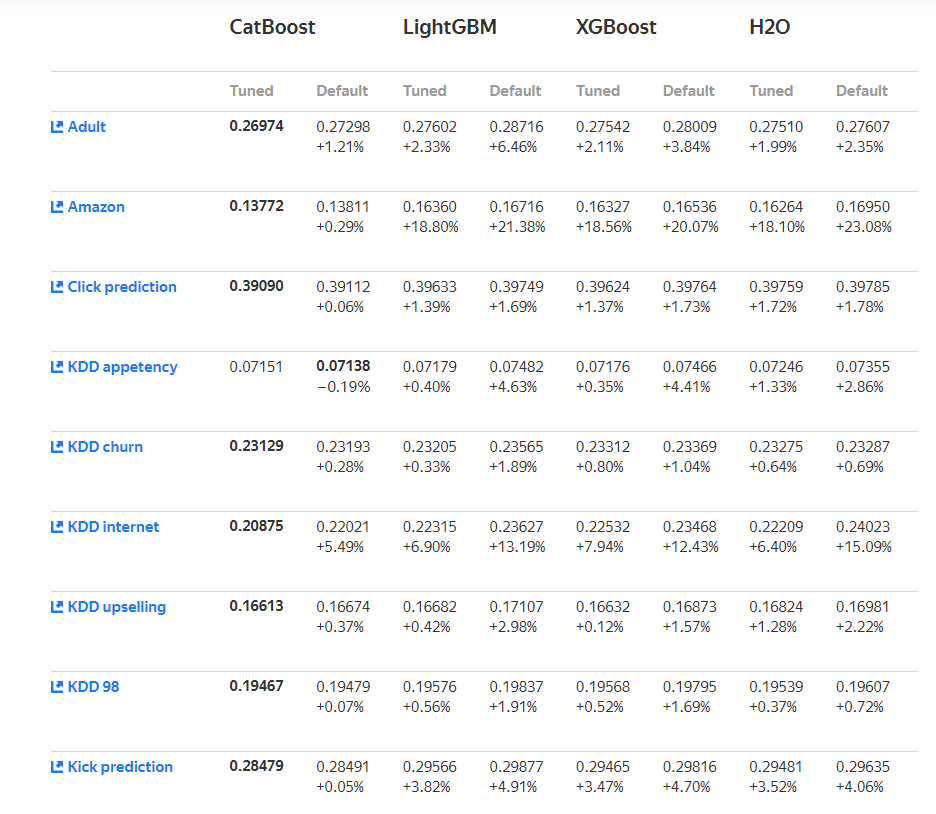Click the bold value 0.28479

257,766
